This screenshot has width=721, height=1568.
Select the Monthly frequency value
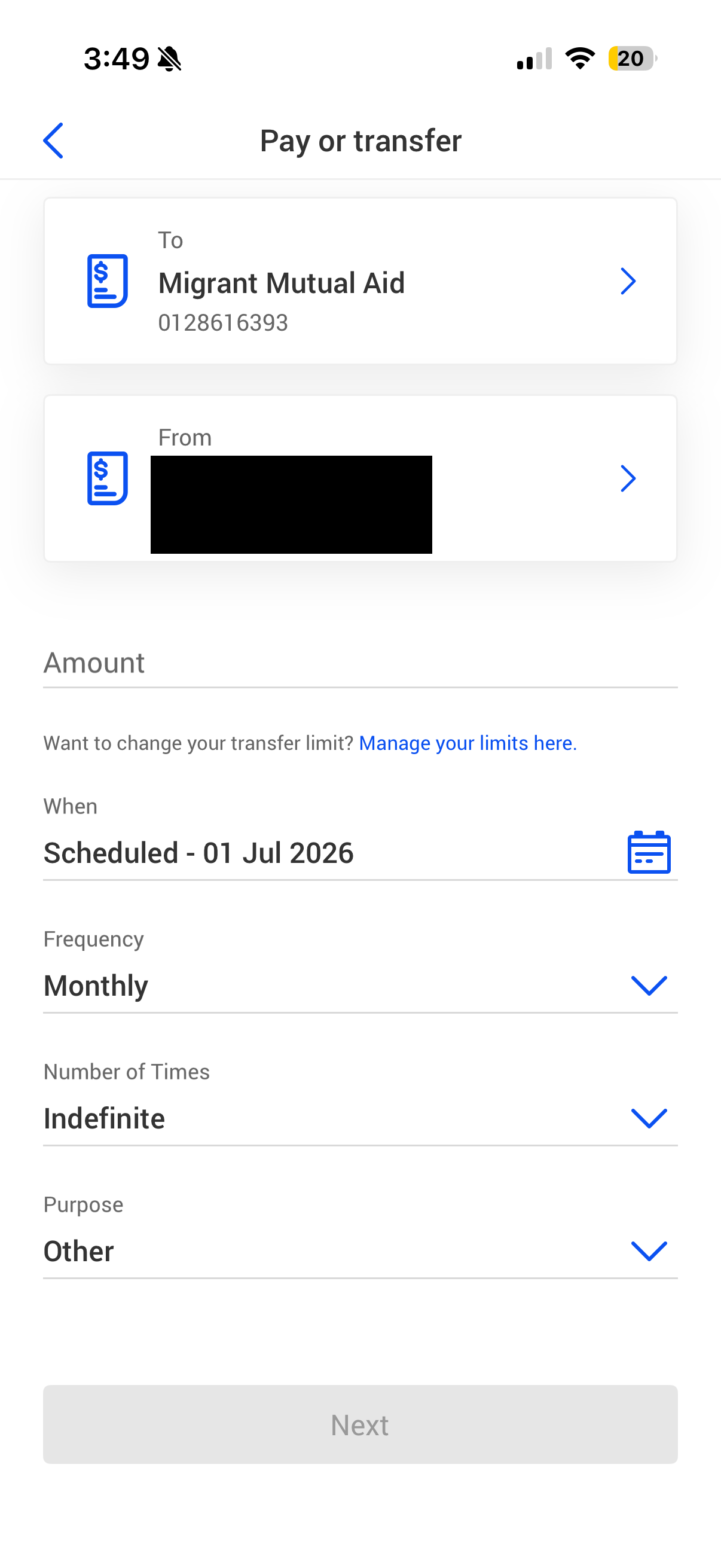96,986
